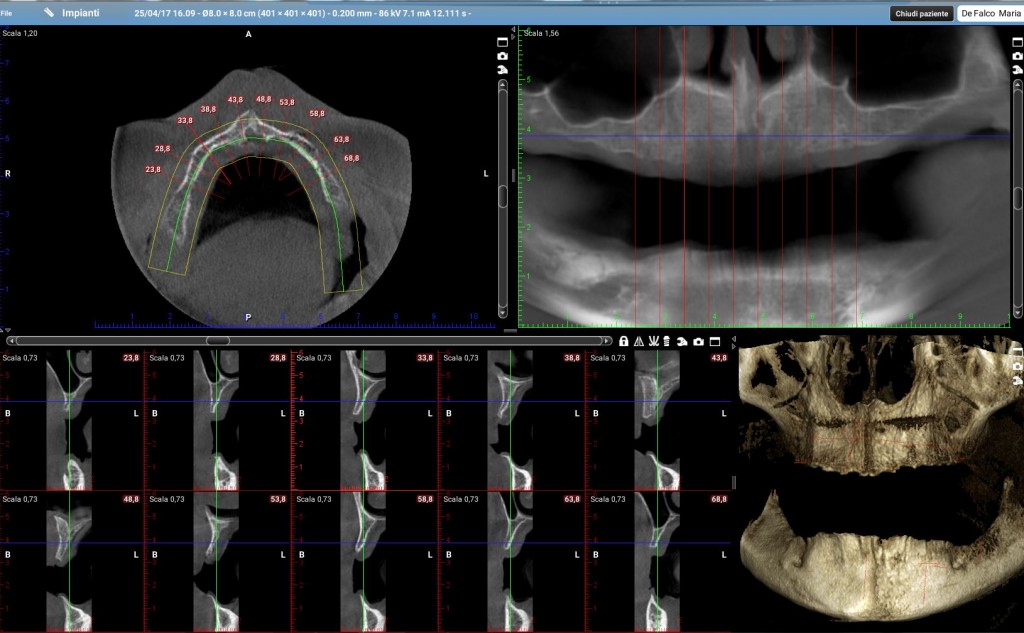The width and height of the screenshot is (1024, 633).
Task: Click the mirror triangles icon in cross-section toolbar
Action: 638,341
